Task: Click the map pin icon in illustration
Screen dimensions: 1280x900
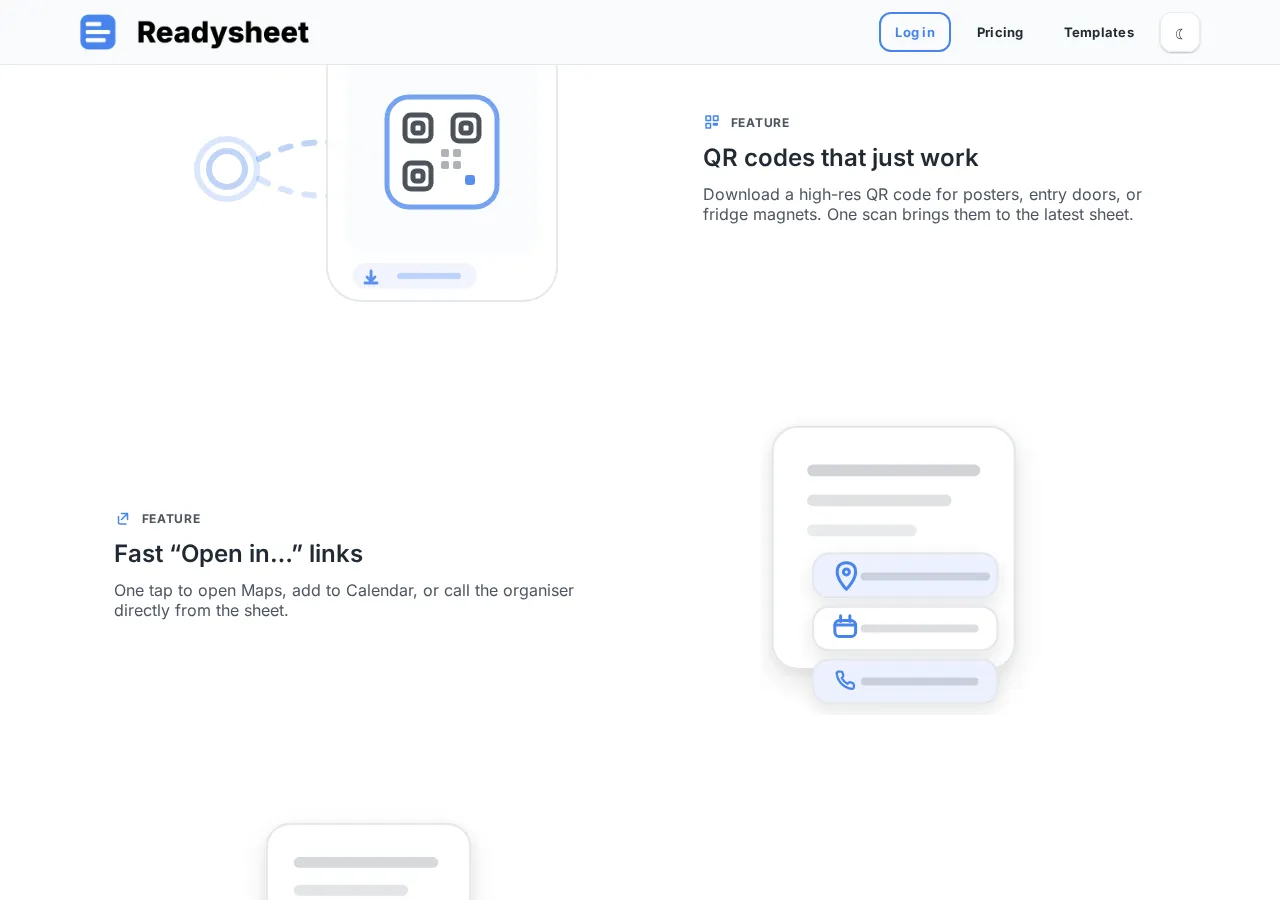Action: (x=846, y=576)
